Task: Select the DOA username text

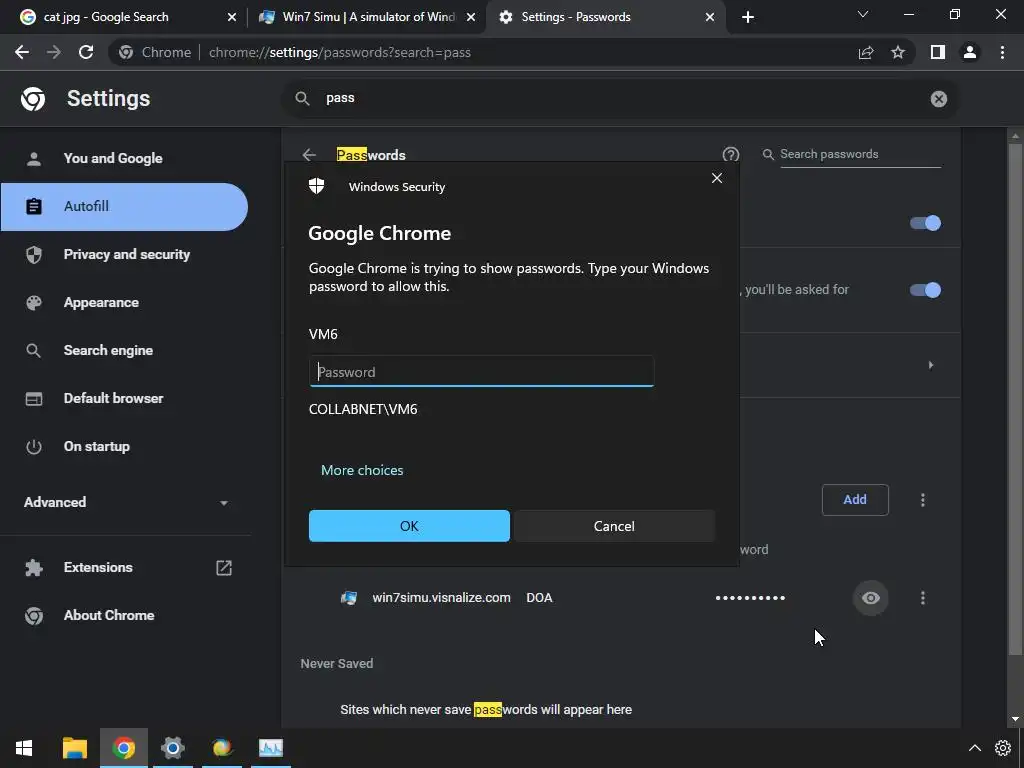Action: 539,598
